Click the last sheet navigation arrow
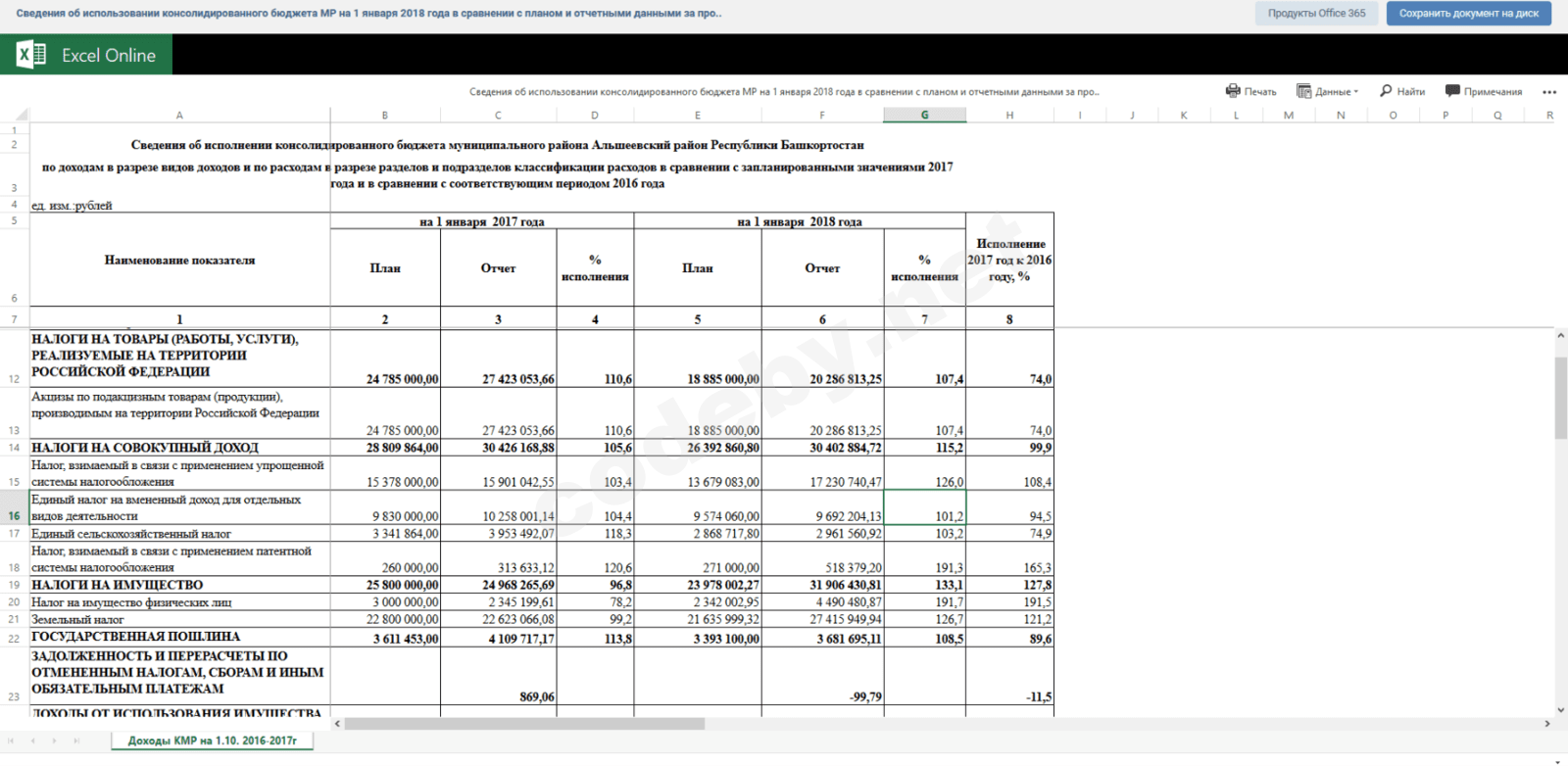The width and height of the screenshot is (1568, 766). pos(76,741)
